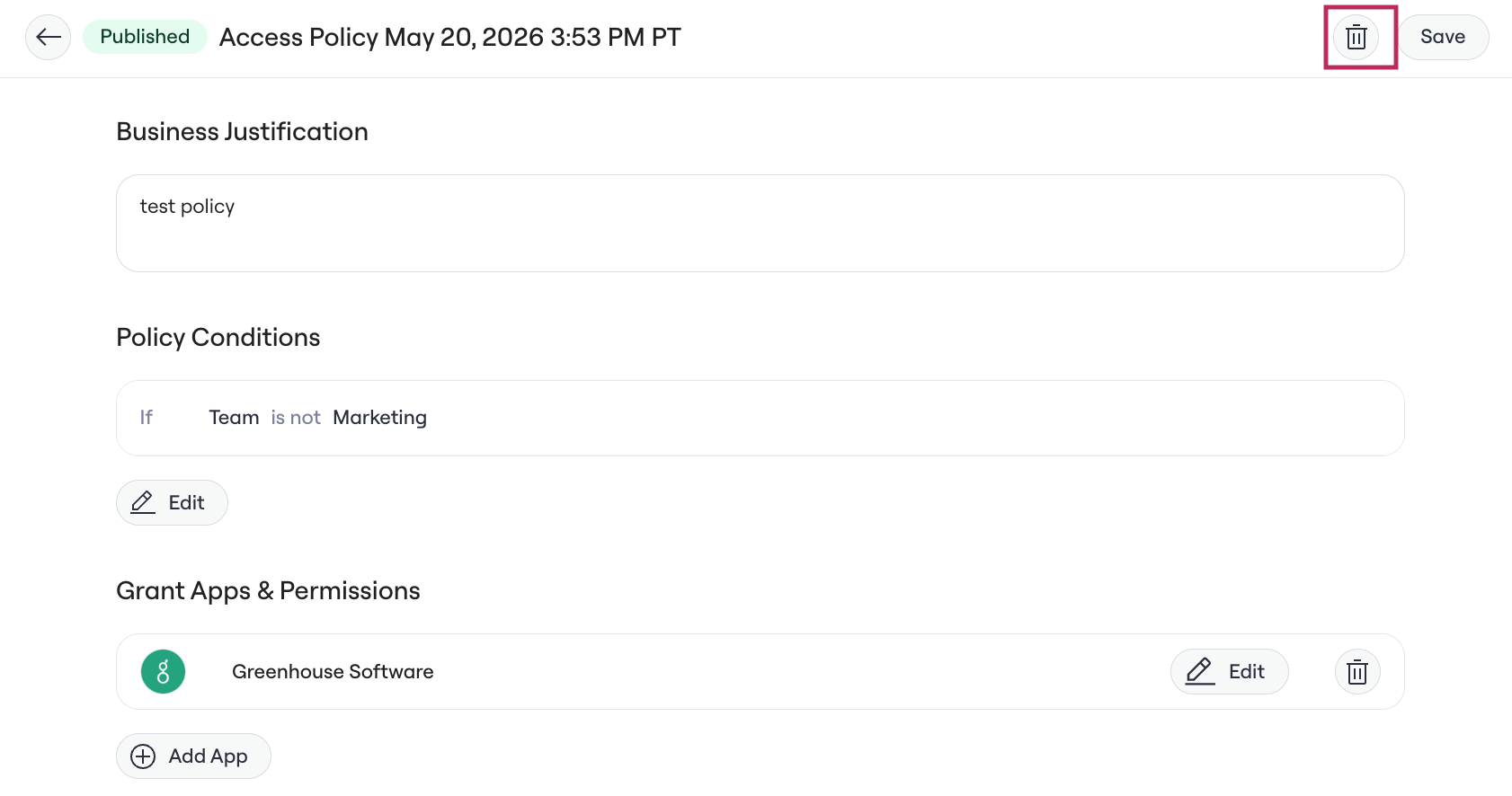
Task: Click the plus icon in Add App
Action: (x=143, y=756)
